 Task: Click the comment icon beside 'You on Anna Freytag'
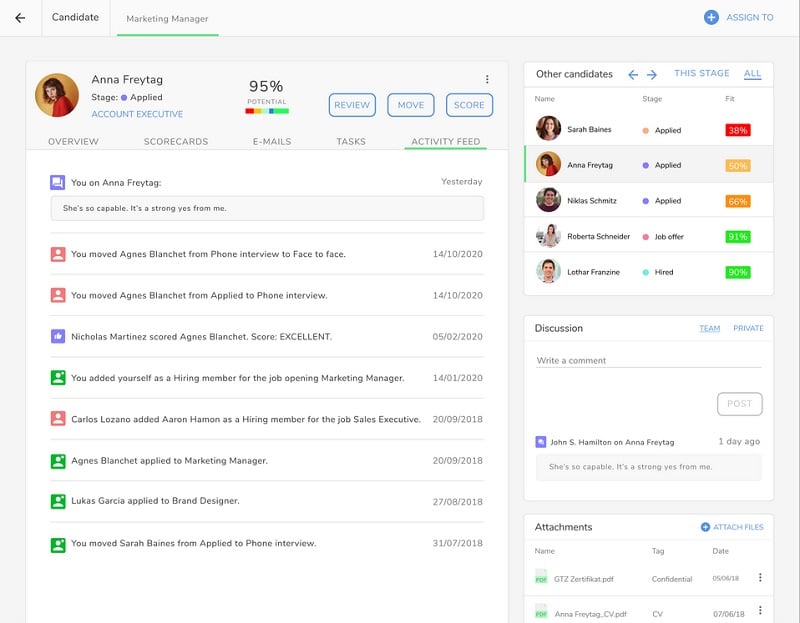pyautogui.click(x=58, y=182)
